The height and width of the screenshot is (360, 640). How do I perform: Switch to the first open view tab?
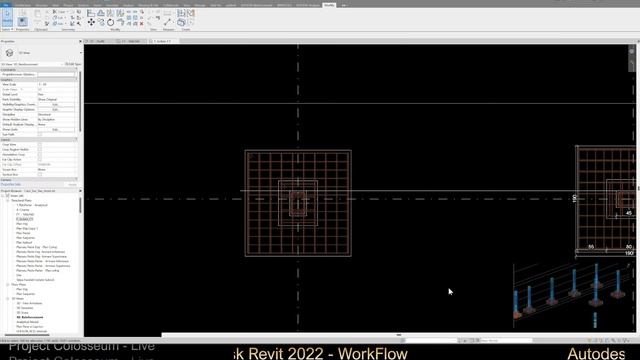pos(99,41)
